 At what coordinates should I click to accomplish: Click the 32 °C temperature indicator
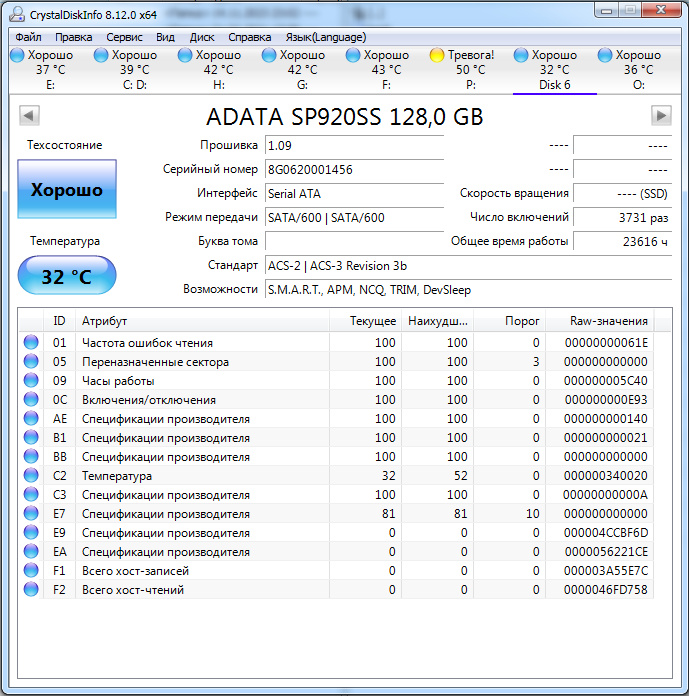[x=67, y=276]
